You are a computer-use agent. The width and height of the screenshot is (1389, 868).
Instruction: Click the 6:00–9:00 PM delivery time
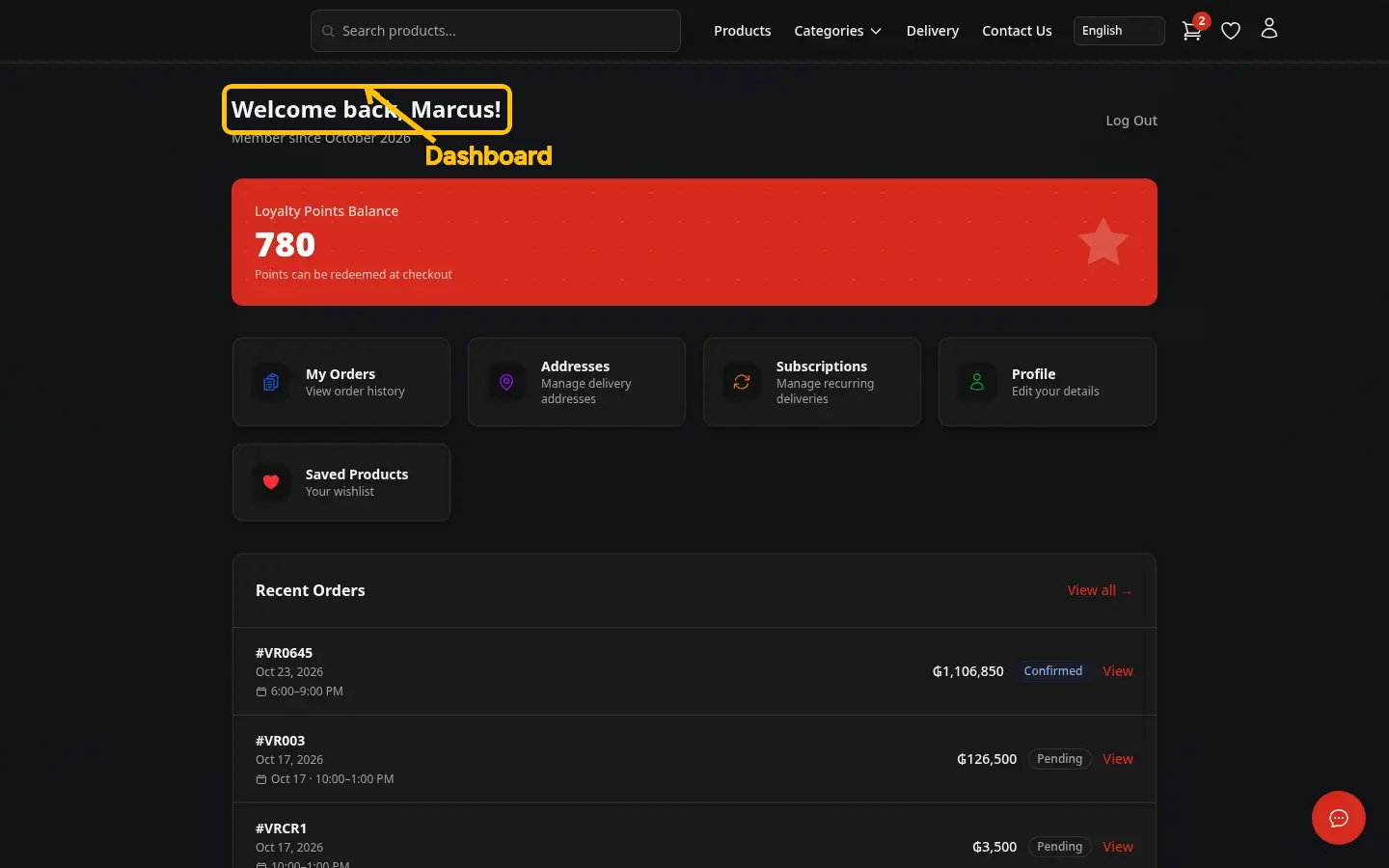pos(307,692)
